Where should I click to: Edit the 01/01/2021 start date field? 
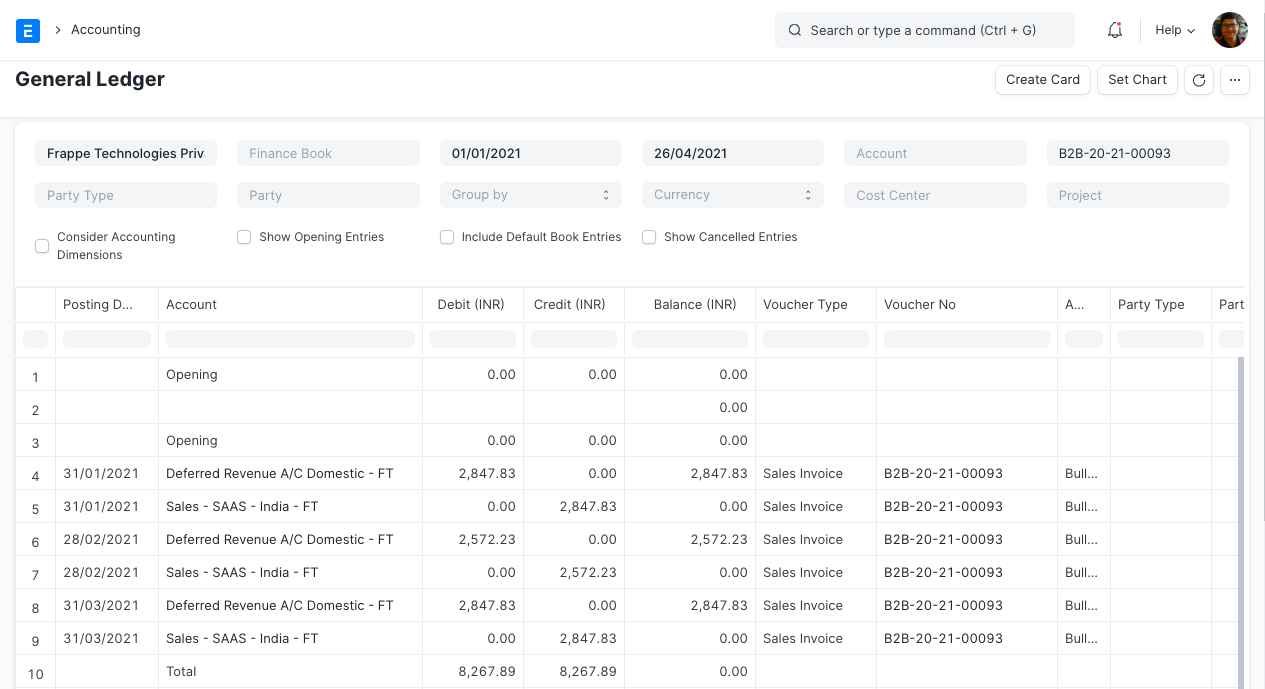530,152
